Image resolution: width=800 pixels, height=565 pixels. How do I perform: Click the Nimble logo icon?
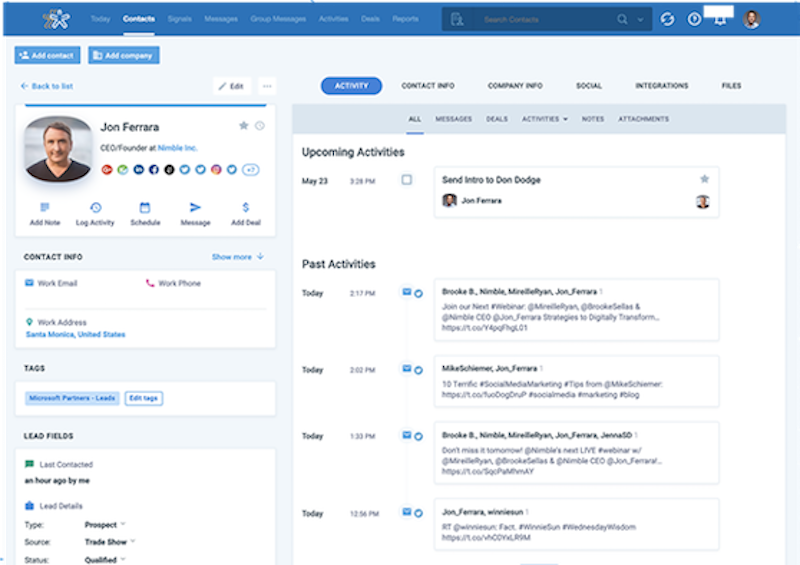[57, 19]
